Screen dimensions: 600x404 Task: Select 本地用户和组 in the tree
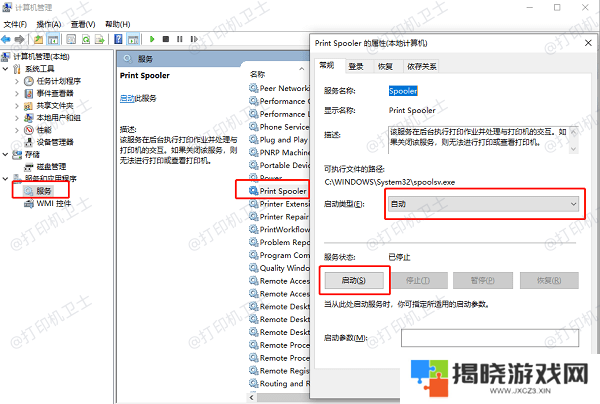point(59,117)
